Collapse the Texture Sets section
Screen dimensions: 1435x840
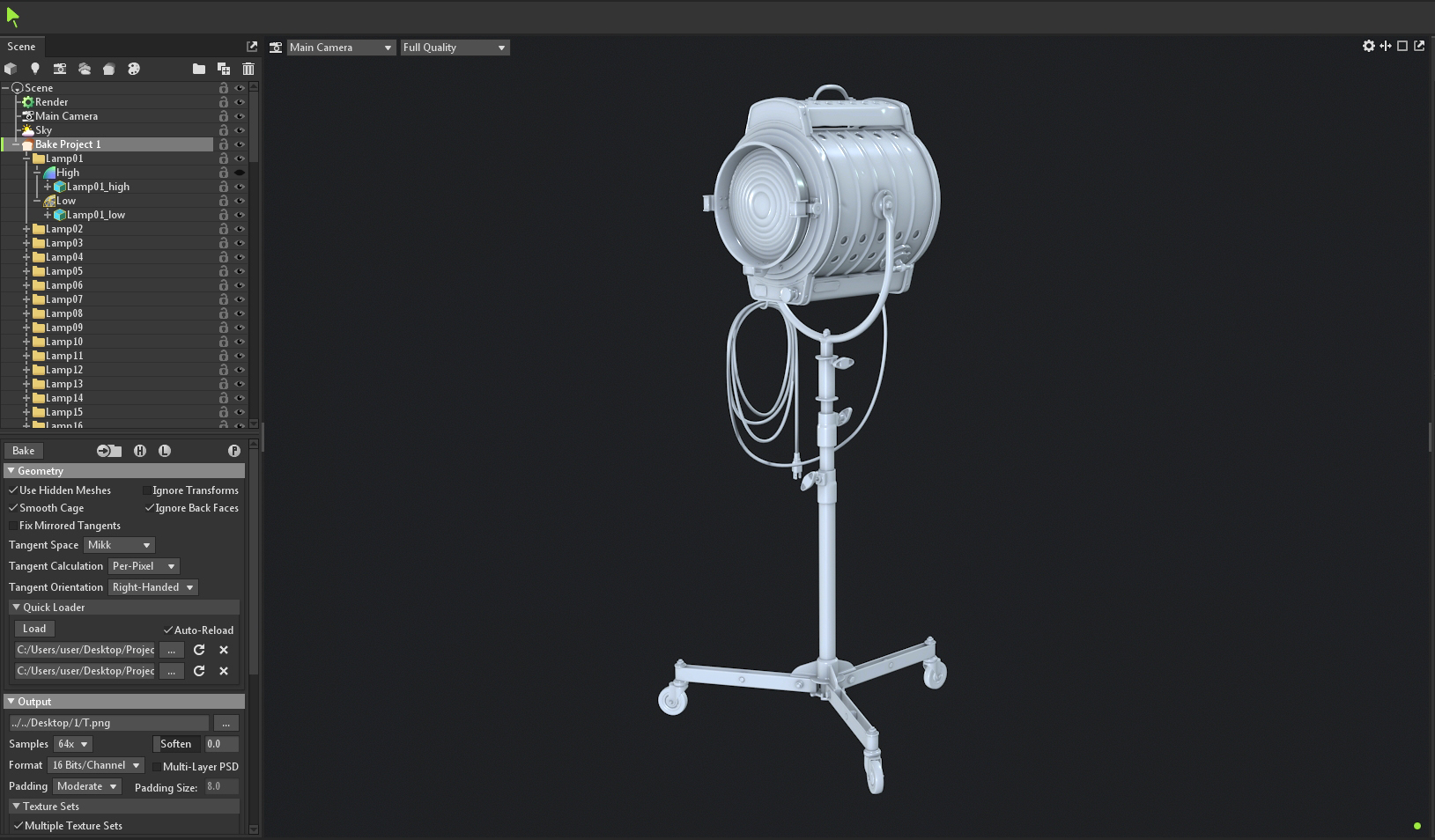[x=17, y=807]
